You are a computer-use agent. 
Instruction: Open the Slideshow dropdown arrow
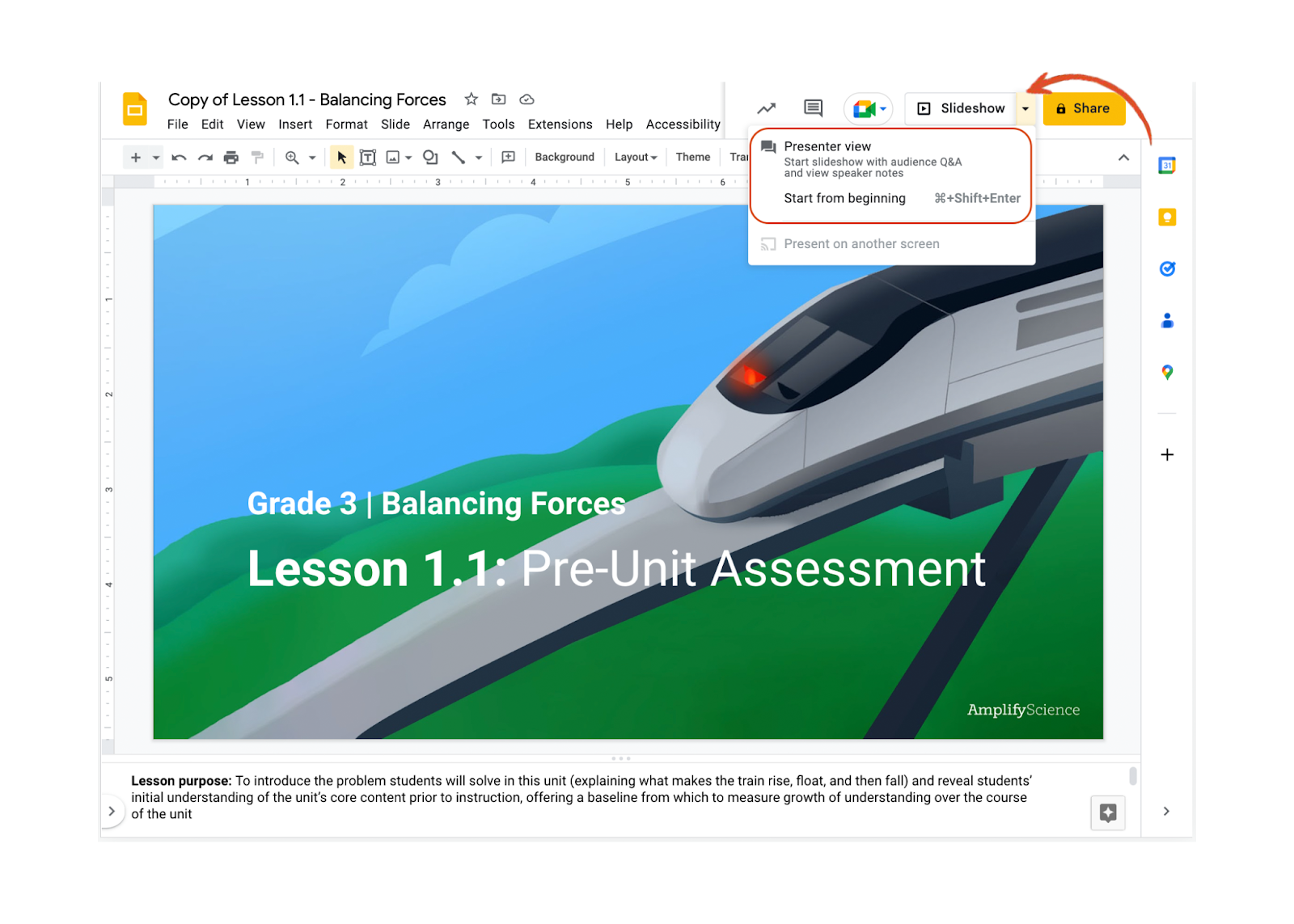tap(1025, 108)
